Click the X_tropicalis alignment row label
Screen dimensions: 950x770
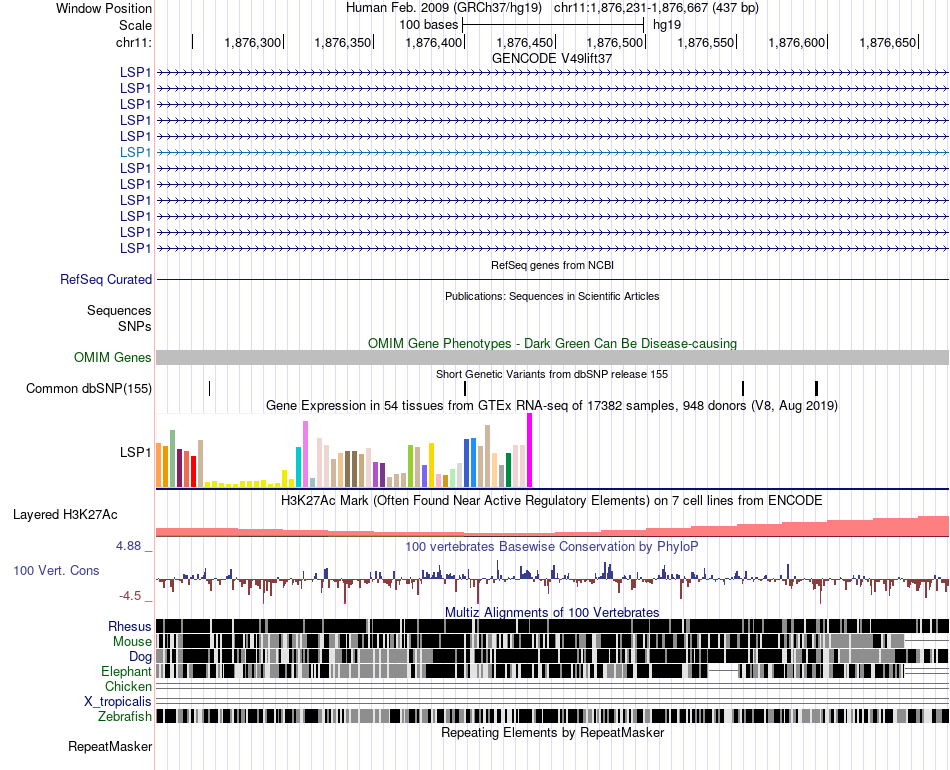(118, 702)
